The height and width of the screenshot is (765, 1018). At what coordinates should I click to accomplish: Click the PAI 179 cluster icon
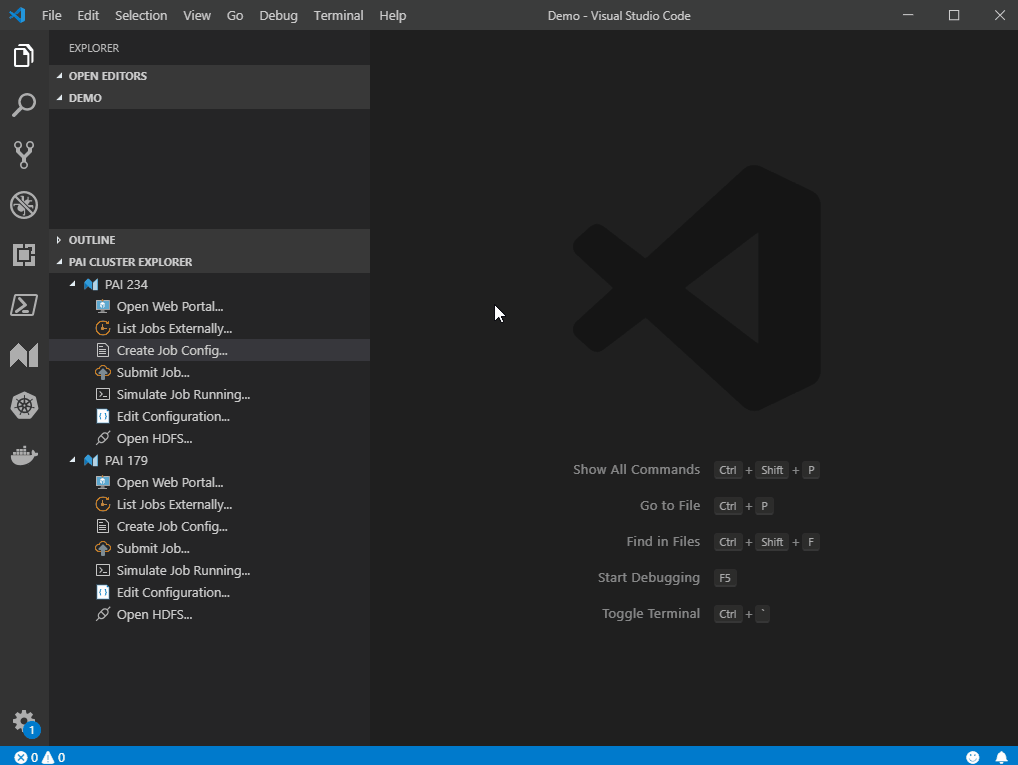[91, 460]
